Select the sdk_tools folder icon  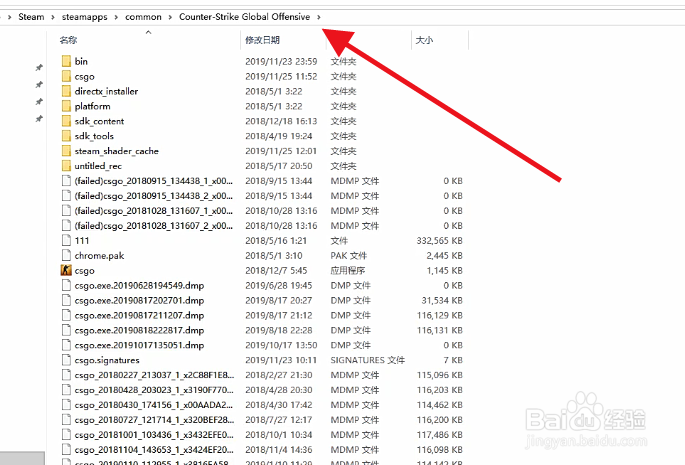(x=66, y=136)
